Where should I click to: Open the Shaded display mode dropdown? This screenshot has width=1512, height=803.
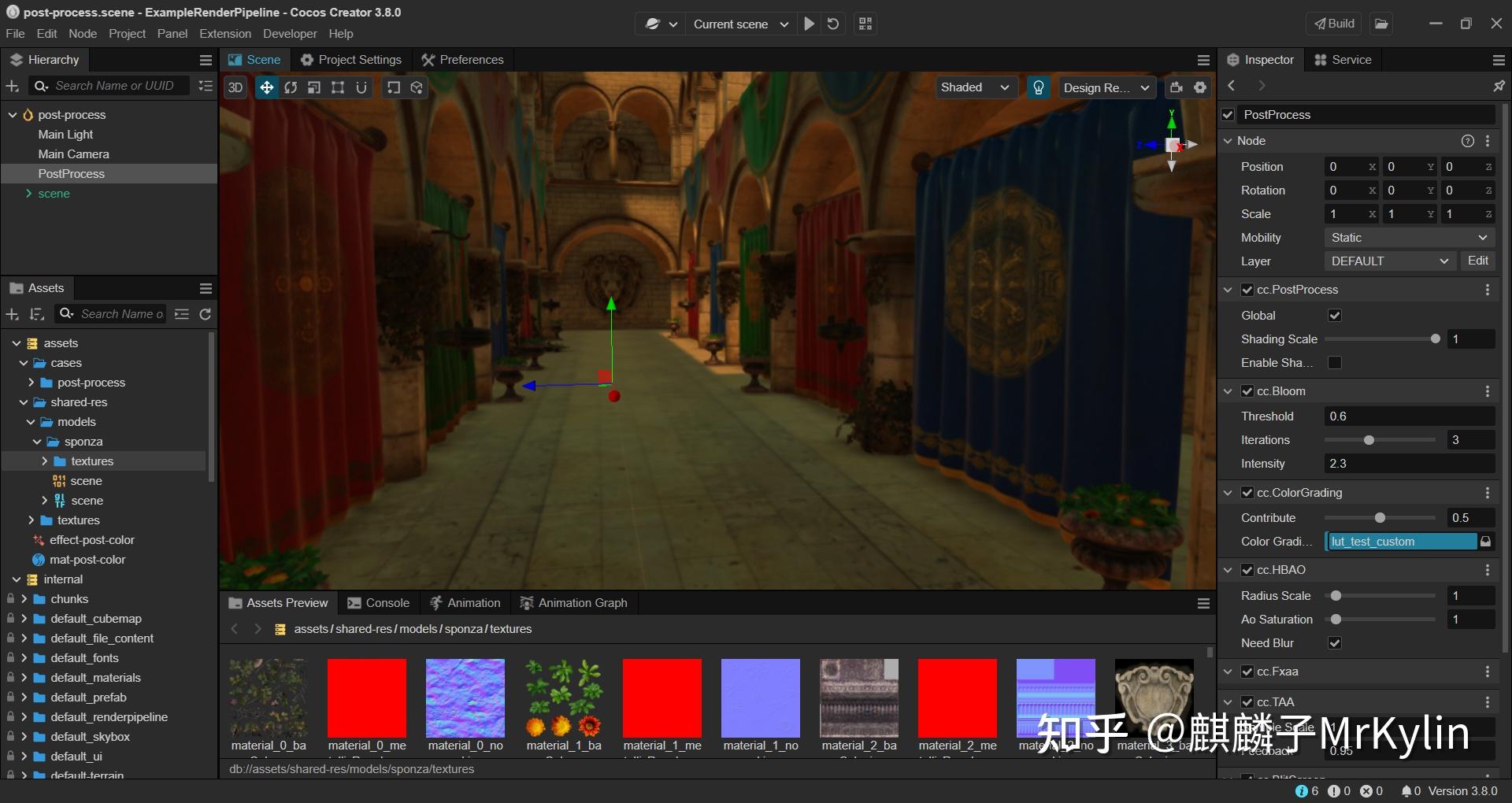coord(976,87)
